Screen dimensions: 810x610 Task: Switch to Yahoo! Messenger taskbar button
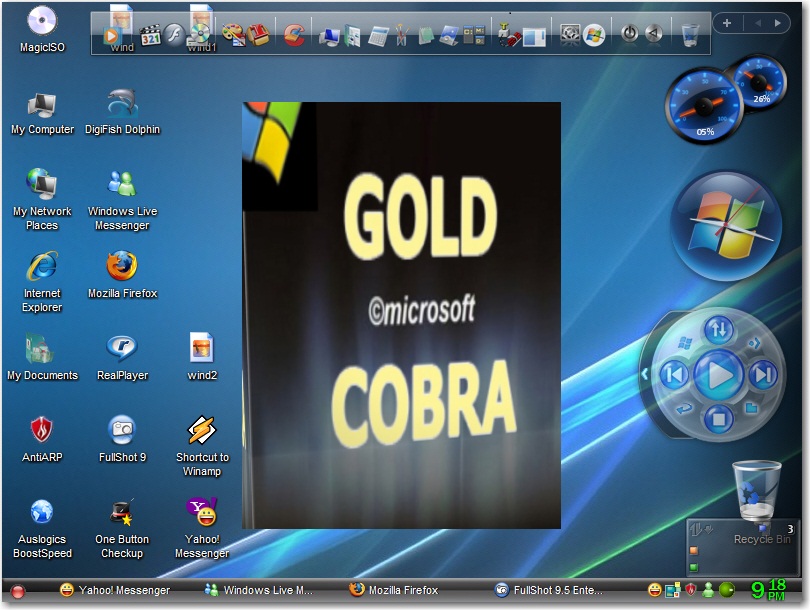pos(115,590)
